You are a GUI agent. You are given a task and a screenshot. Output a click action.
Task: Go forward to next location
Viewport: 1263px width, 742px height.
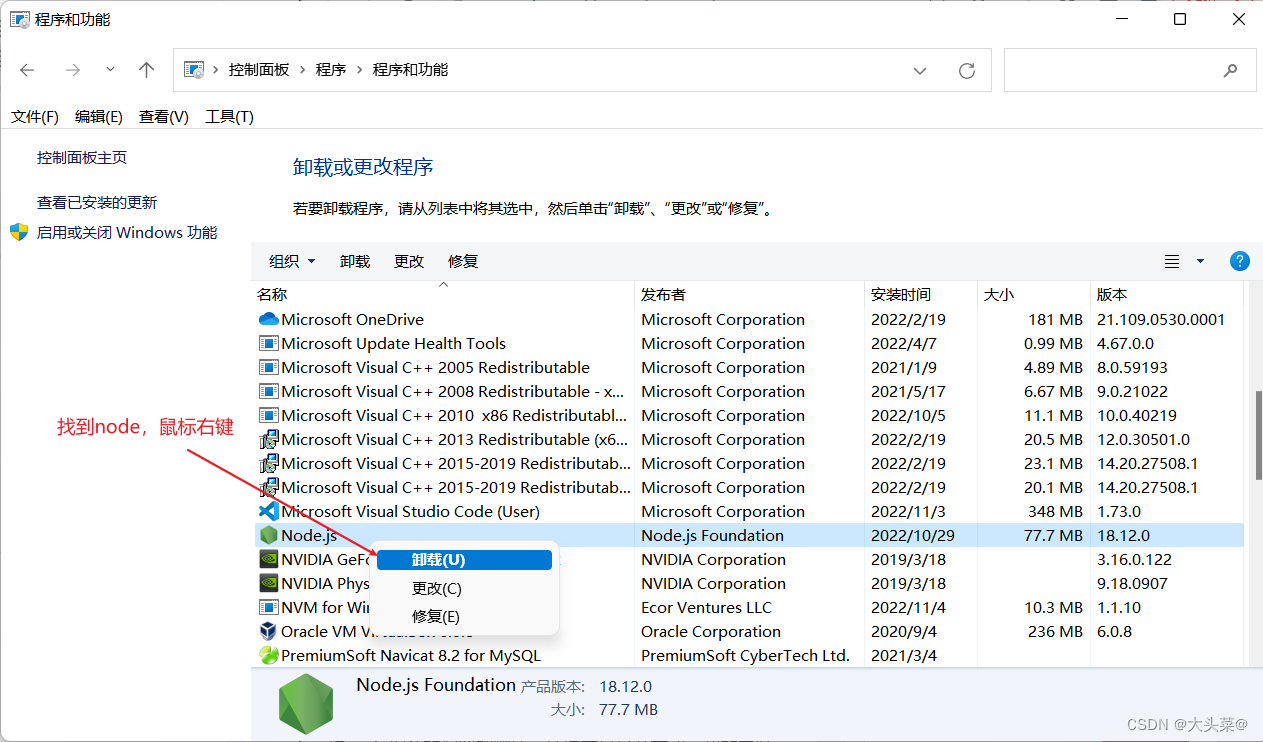pyautogui.click(x=72, y=70)
